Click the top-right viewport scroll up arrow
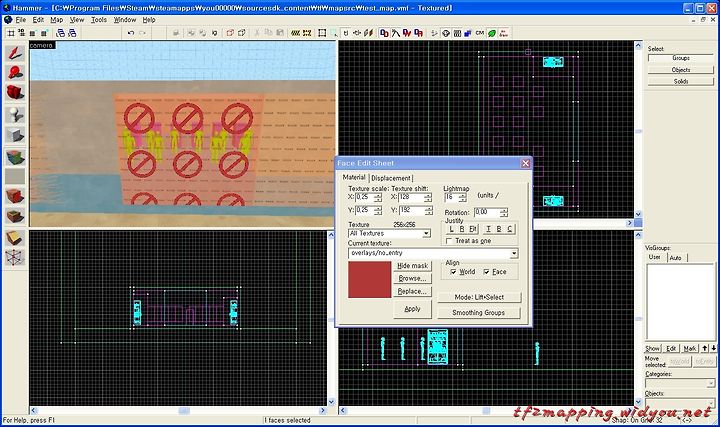Image resolution: width=720 pixels, height=427 pixels. tap(638, 45)
